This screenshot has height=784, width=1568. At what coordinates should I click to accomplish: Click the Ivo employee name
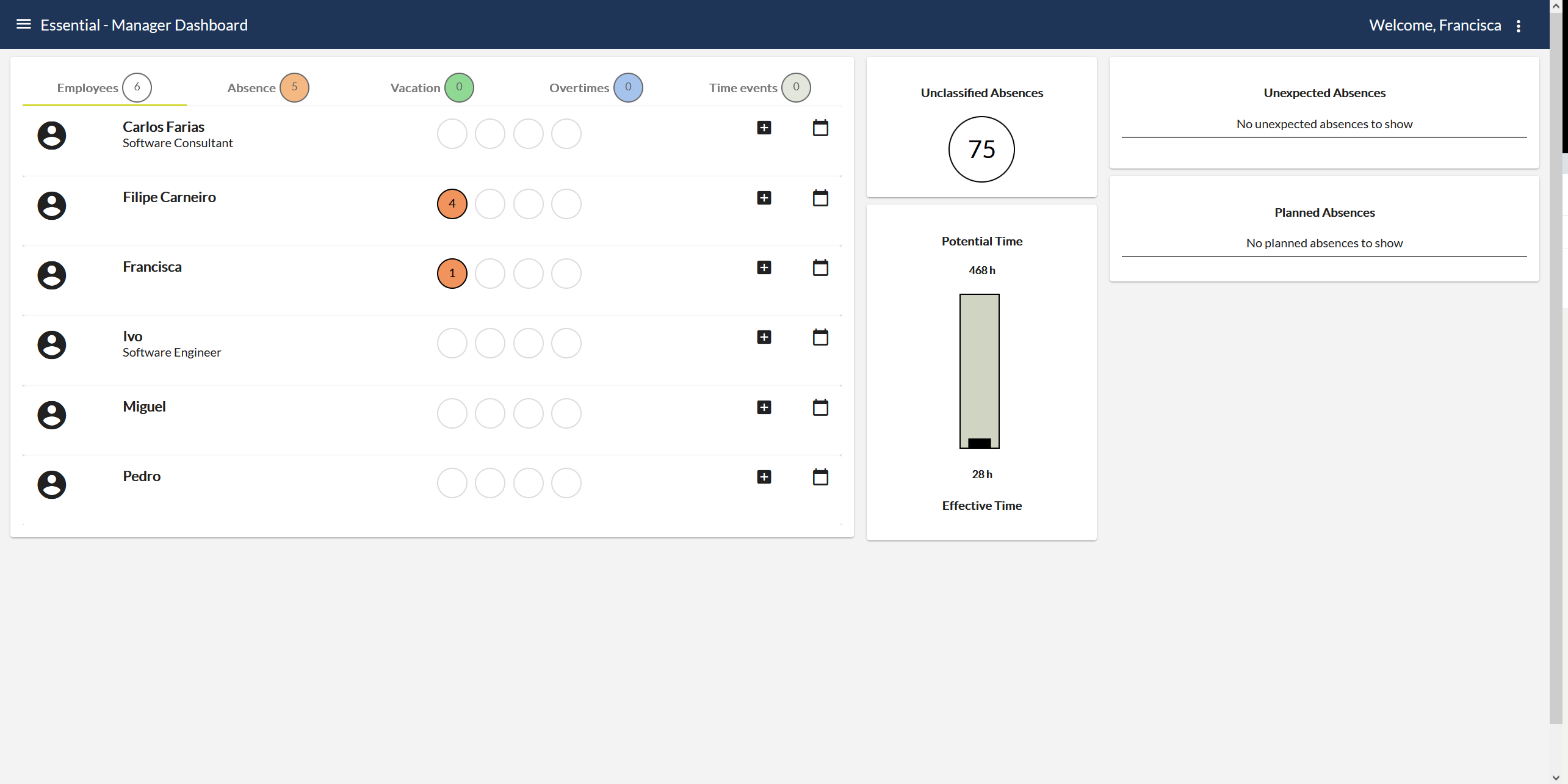[x=132, y=336]
